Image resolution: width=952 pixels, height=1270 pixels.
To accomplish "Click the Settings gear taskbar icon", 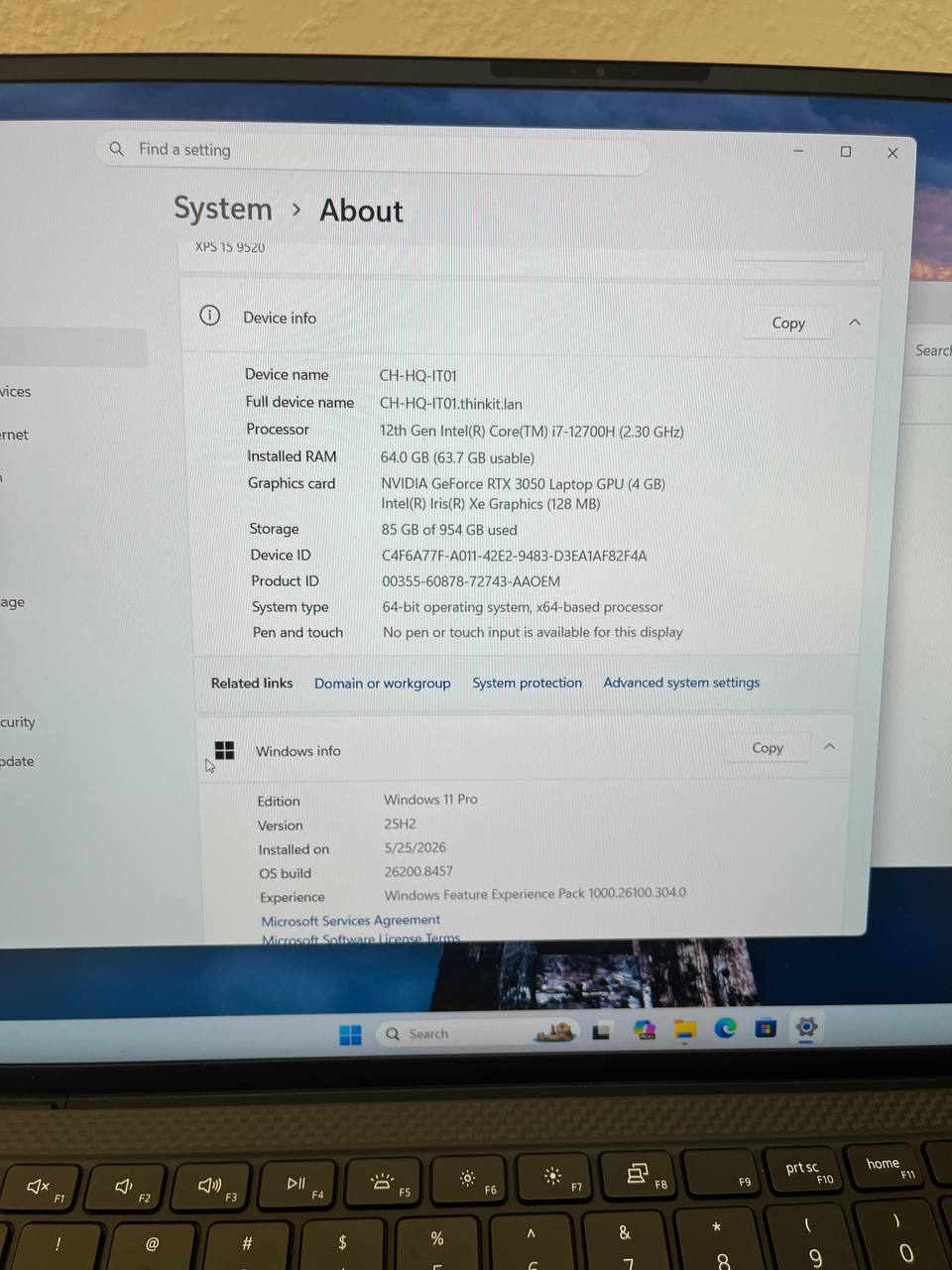I will (x=806, y=1027).
